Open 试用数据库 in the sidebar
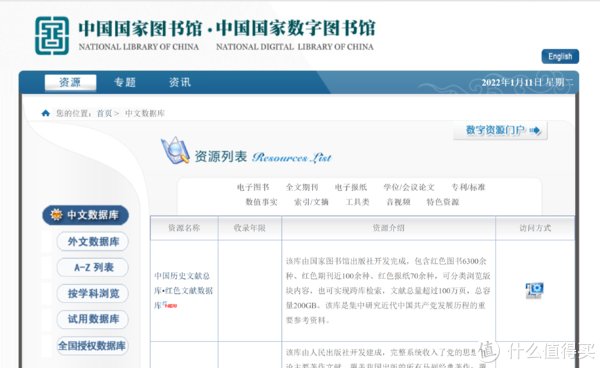Screen dimensions: 600x368 pyautogui.click(x=93, y=319)
